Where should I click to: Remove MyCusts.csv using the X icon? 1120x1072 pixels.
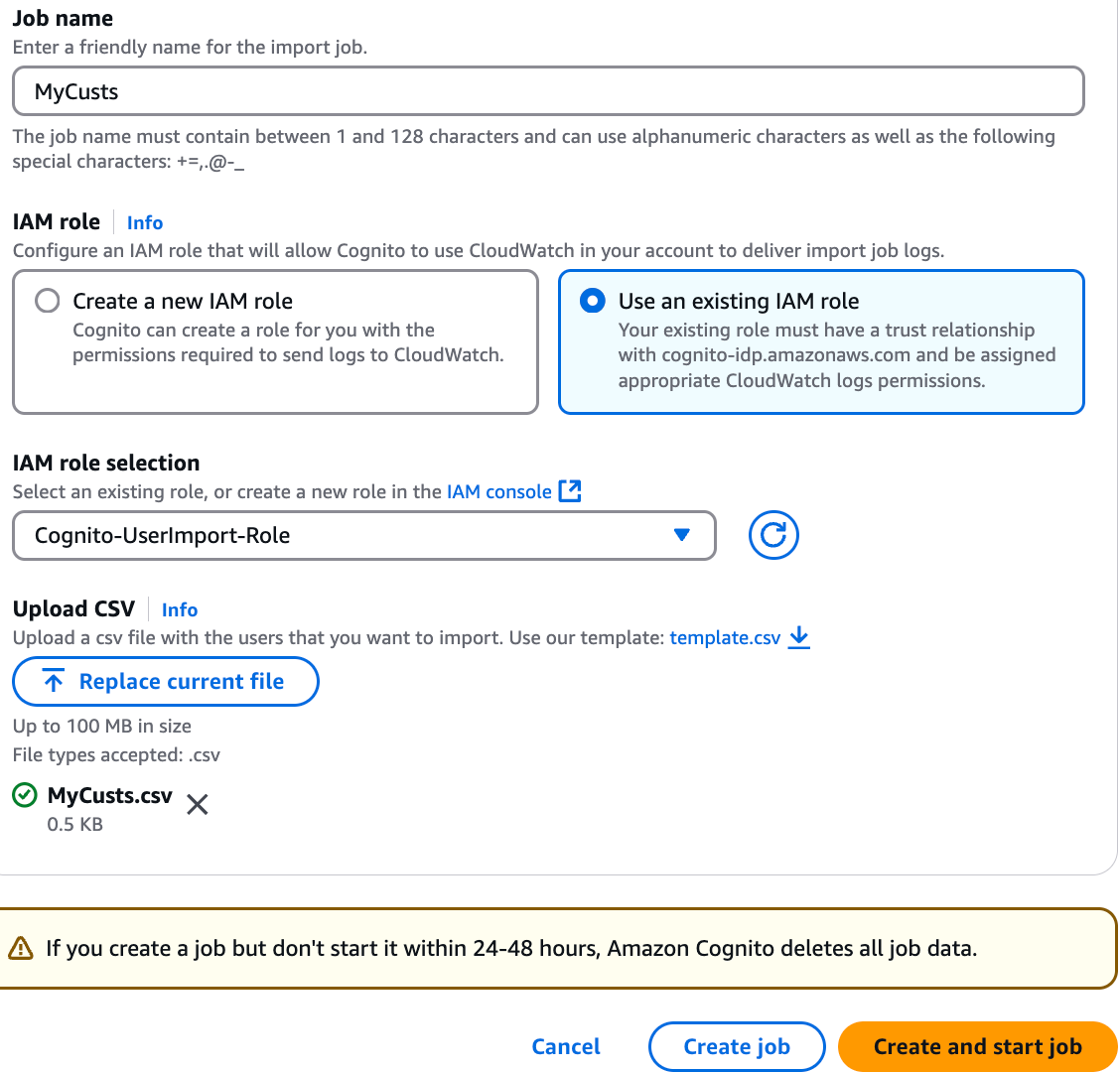197,804
